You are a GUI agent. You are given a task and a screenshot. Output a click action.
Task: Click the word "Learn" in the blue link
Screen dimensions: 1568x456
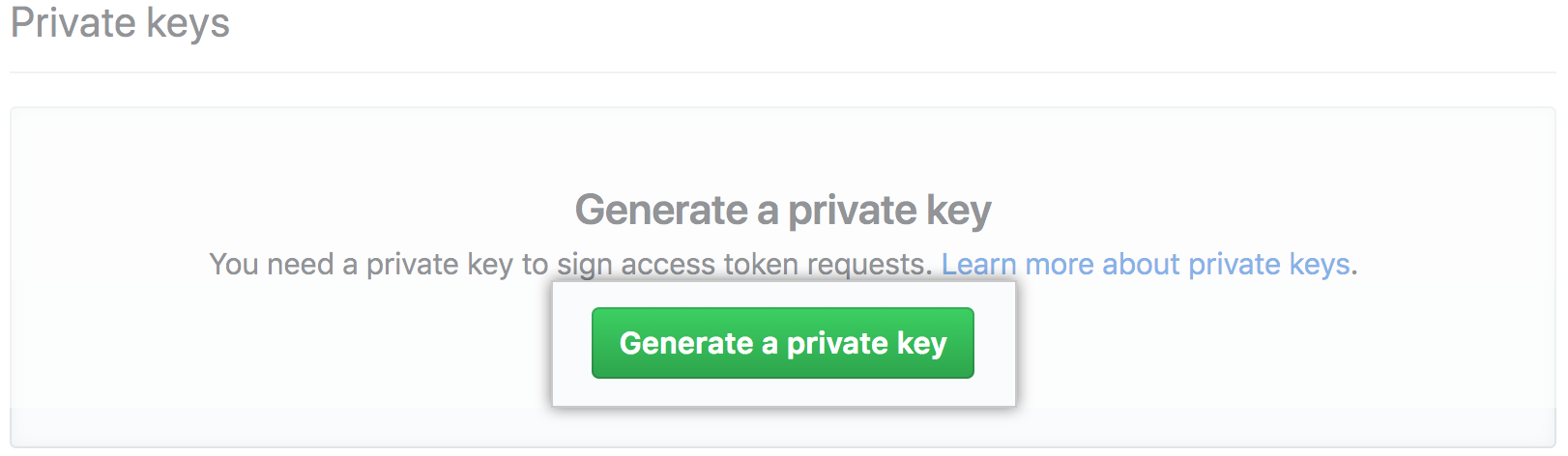978,264
